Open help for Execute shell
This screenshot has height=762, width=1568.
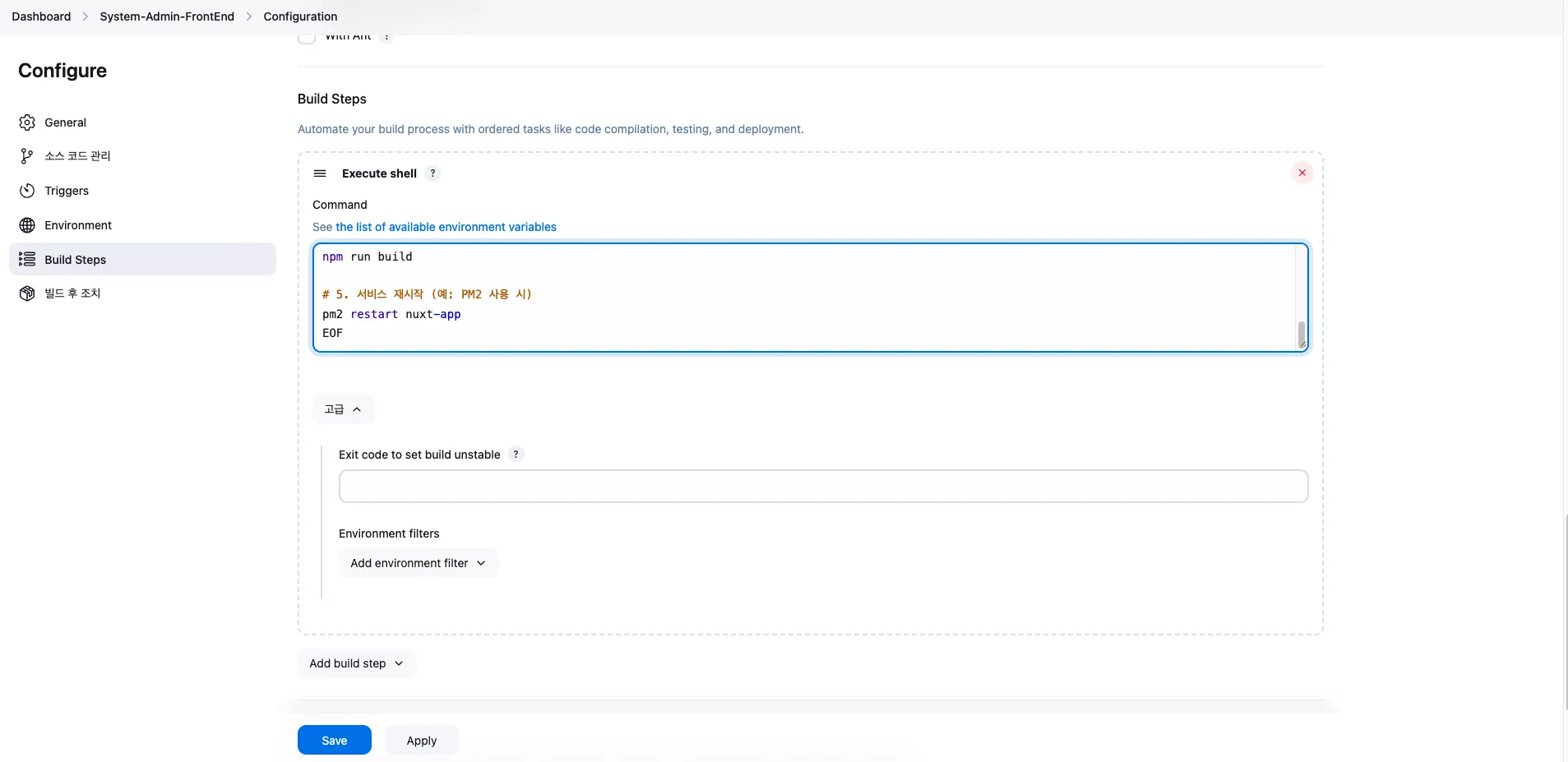point(432,173)
